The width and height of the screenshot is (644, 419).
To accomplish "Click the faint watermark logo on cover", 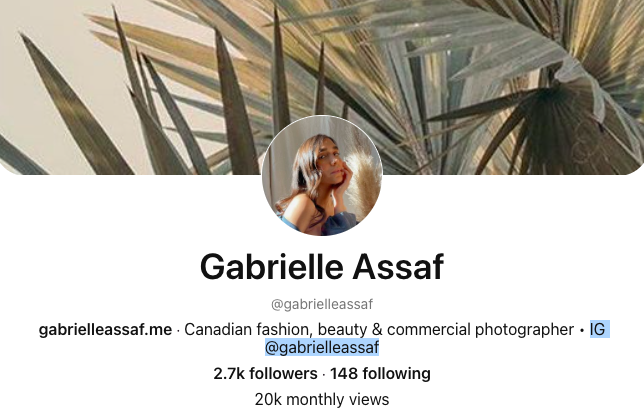I will [582, 145].
